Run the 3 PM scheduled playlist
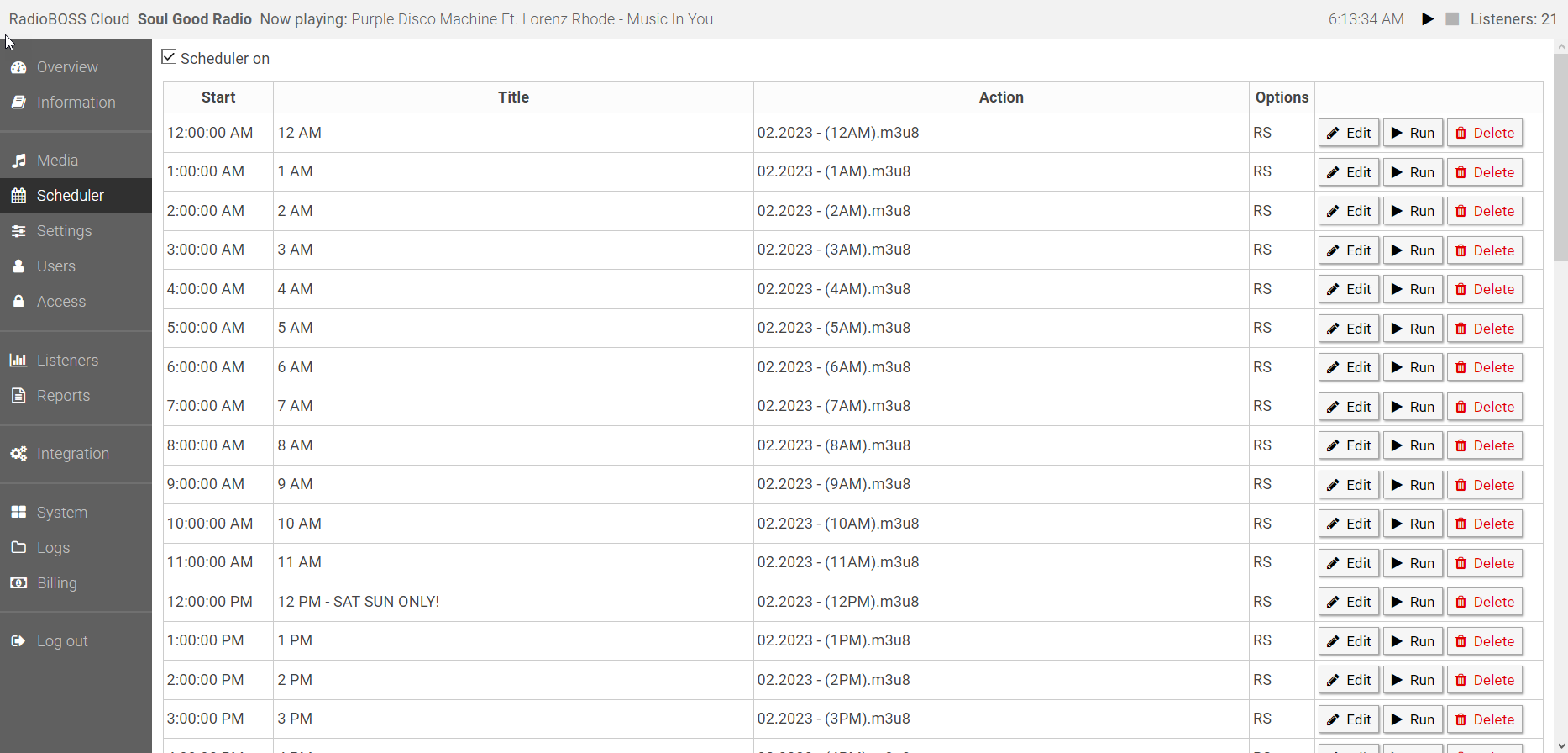 click(x=1413, y=719)
